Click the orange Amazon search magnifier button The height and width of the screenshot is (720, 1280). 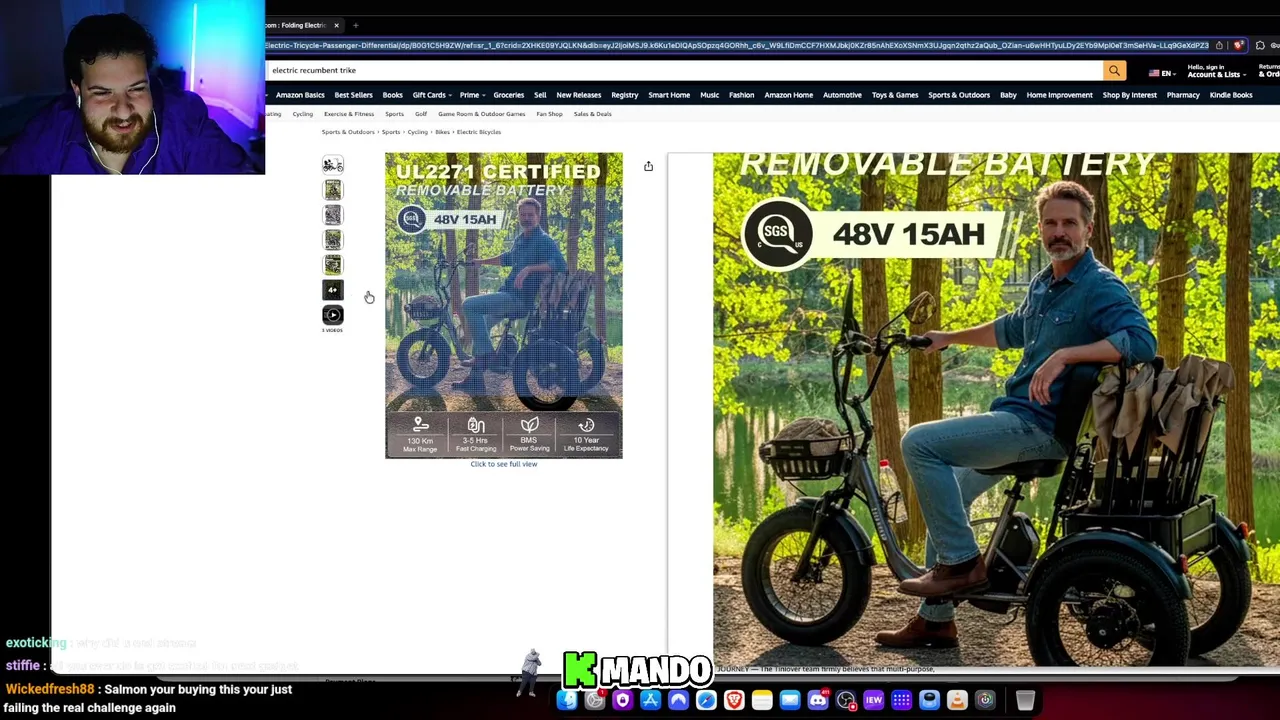coord(1114,70)
